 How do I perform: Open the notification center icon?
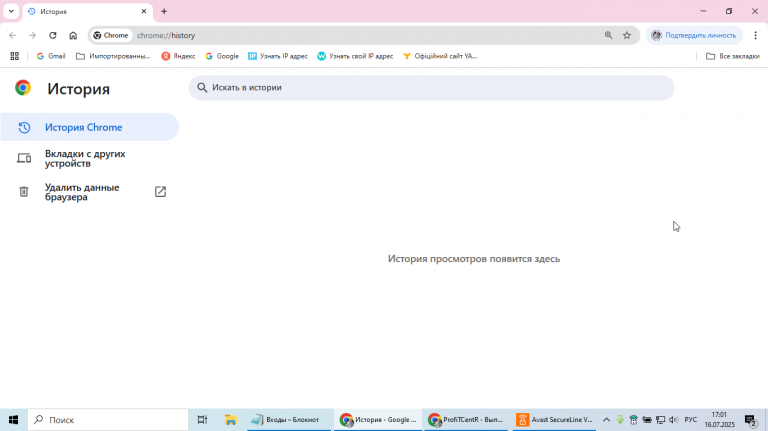[751, 420]
